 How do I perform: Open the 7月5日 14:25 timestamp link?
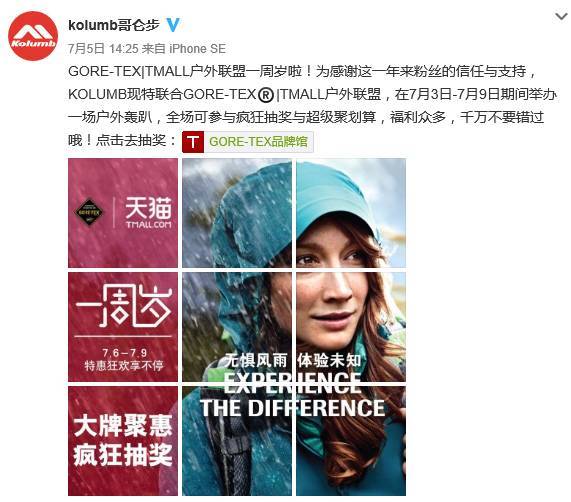[x=103, y=49]
